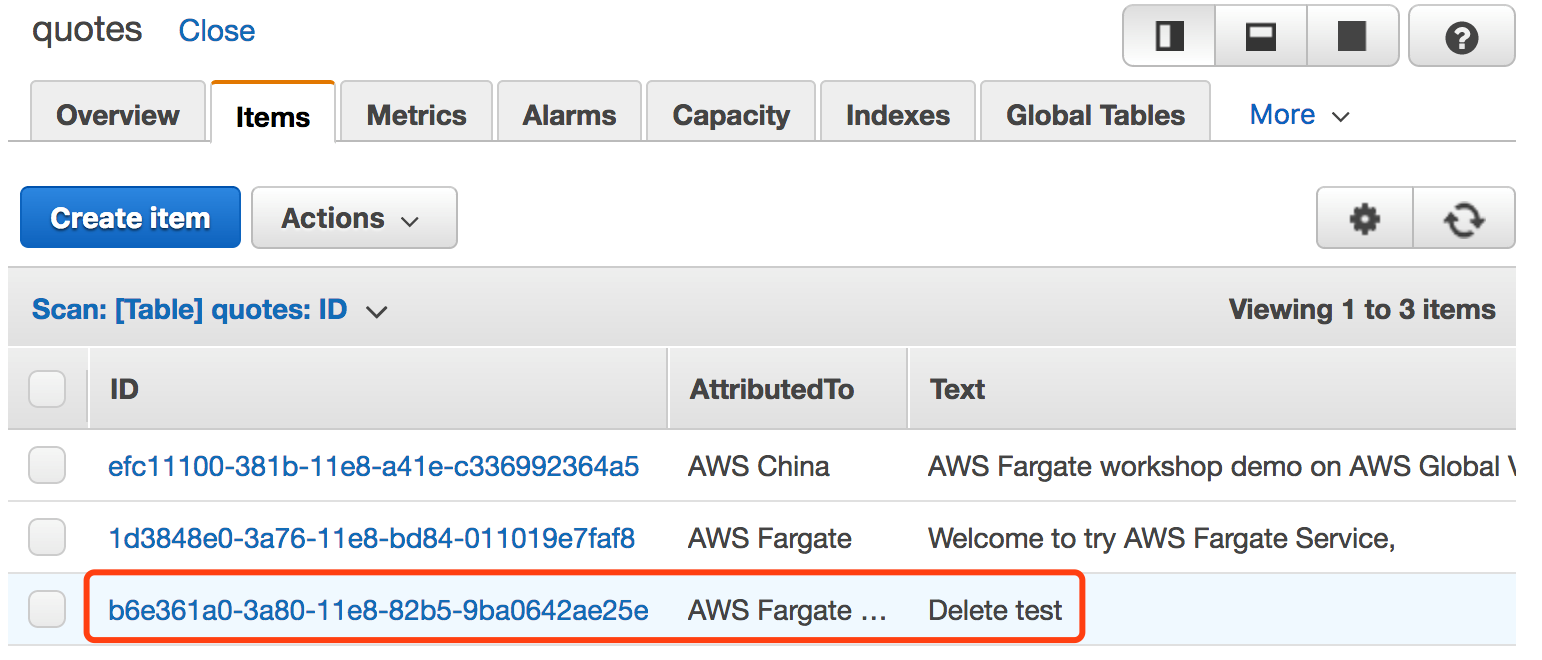Tick checkbox for Delete test item
The height and width of the screenshot is (660, 1542).
click(x=47, y=609)
